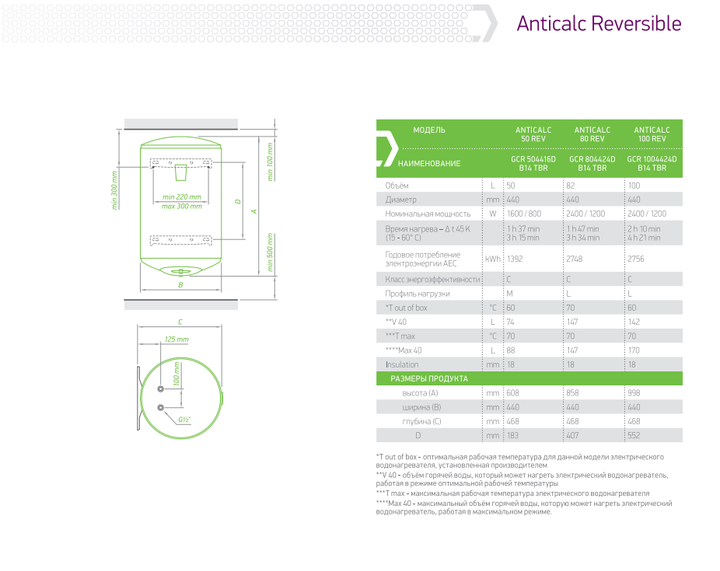Click the "G½"" pipe thread label
Image resolution: width=720 pixels, height=571 pixels.
pyautogui.click(x=184, y=420)
